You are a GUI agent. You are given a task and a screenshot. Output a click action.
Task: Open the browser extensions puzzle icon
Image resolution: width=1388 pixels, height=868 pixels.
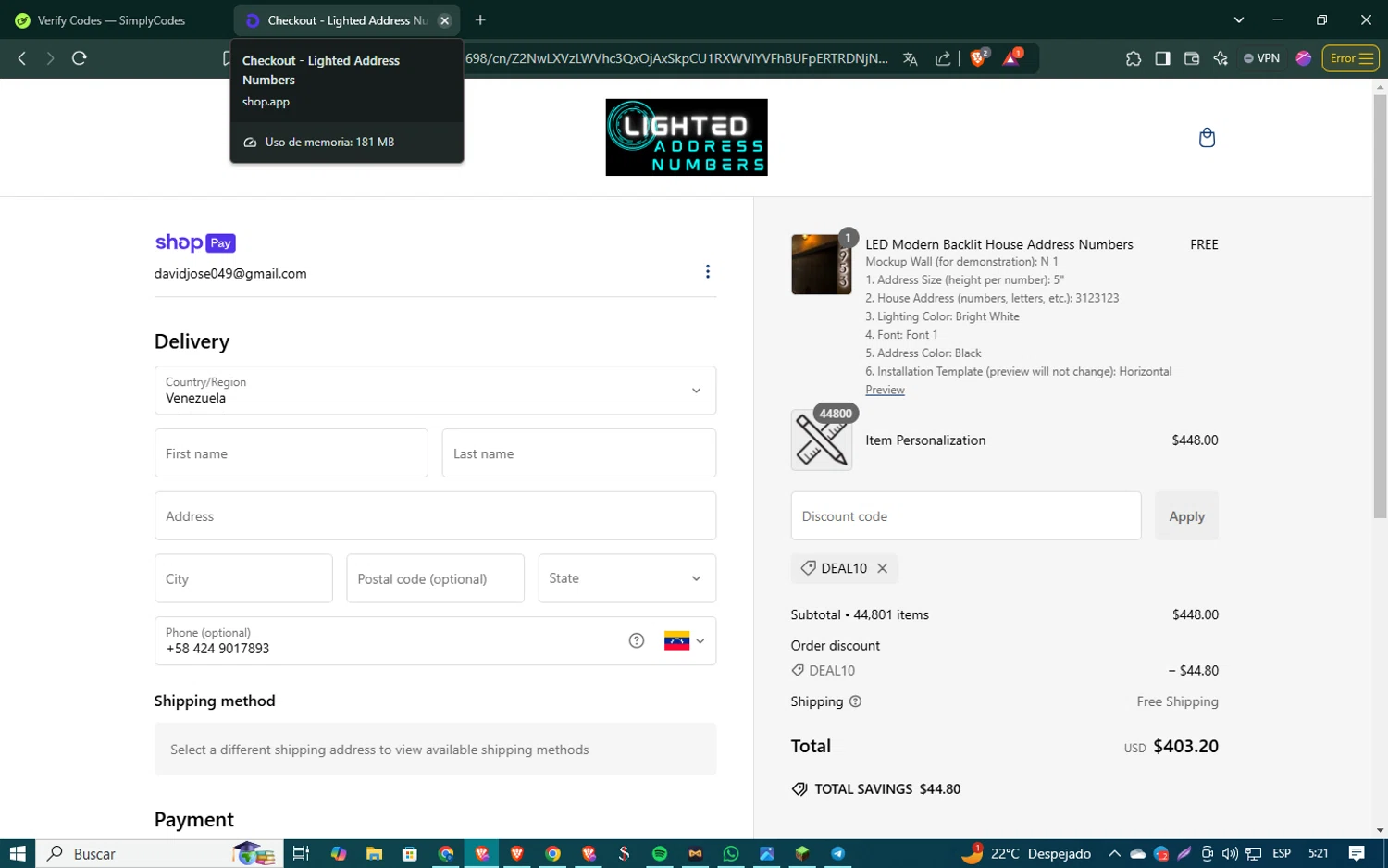pos(1134,58)
